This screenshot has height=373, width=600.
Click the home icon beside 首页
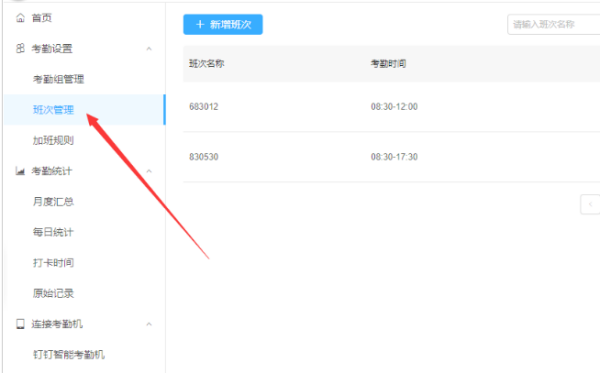tap(20, 18)
